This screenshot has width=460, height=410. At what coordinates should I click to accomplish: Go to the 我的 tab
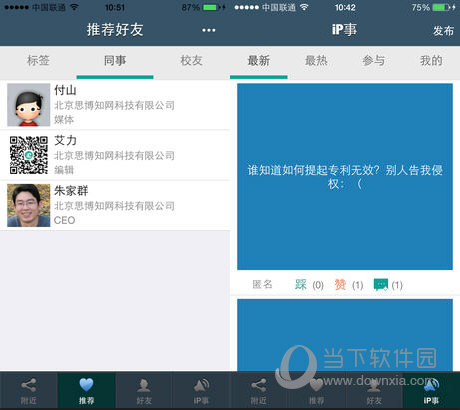tap(431, 61)
